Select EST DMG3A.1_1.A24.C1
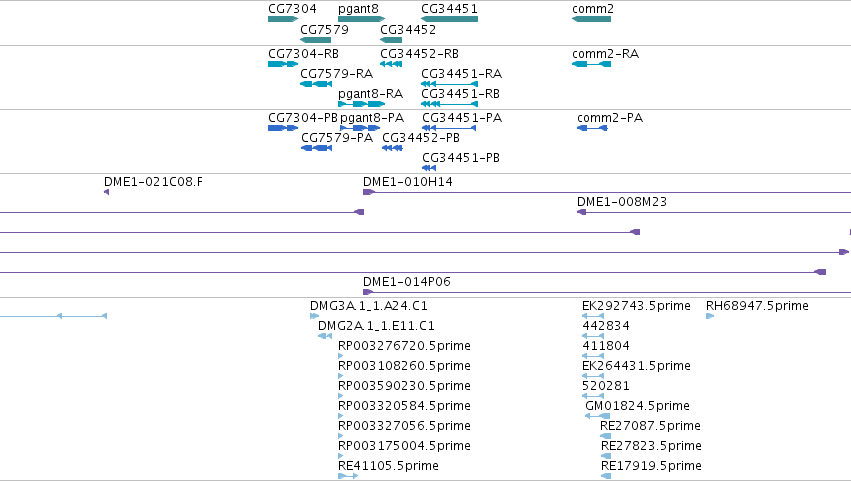Image resolution: width=851 pixels, height=481 pixels. pyautogui.click(x=314, y=316)
